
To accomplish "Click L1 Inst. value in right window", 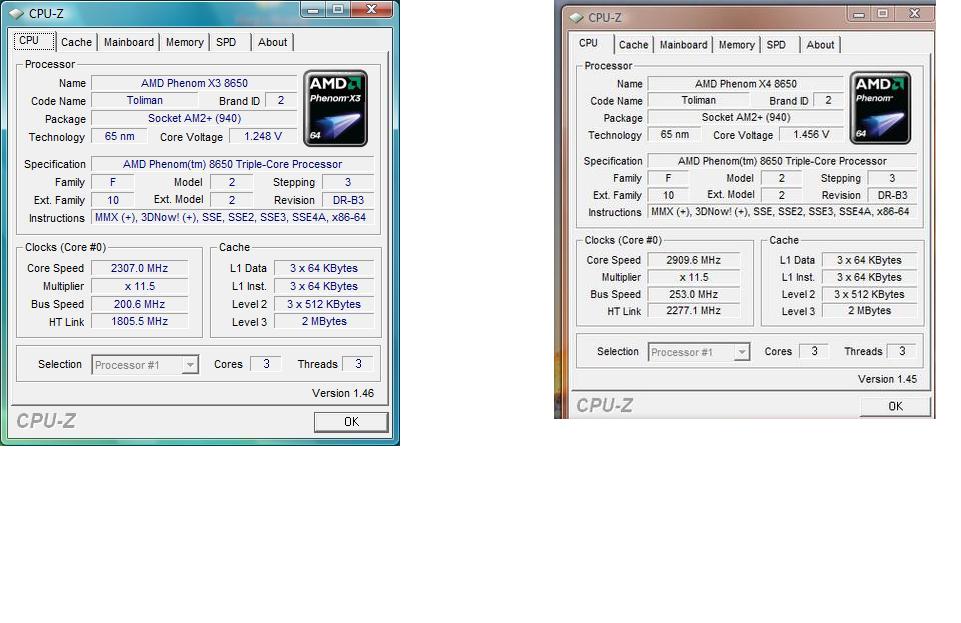I will pyautogui.click(x=869, y=278).
